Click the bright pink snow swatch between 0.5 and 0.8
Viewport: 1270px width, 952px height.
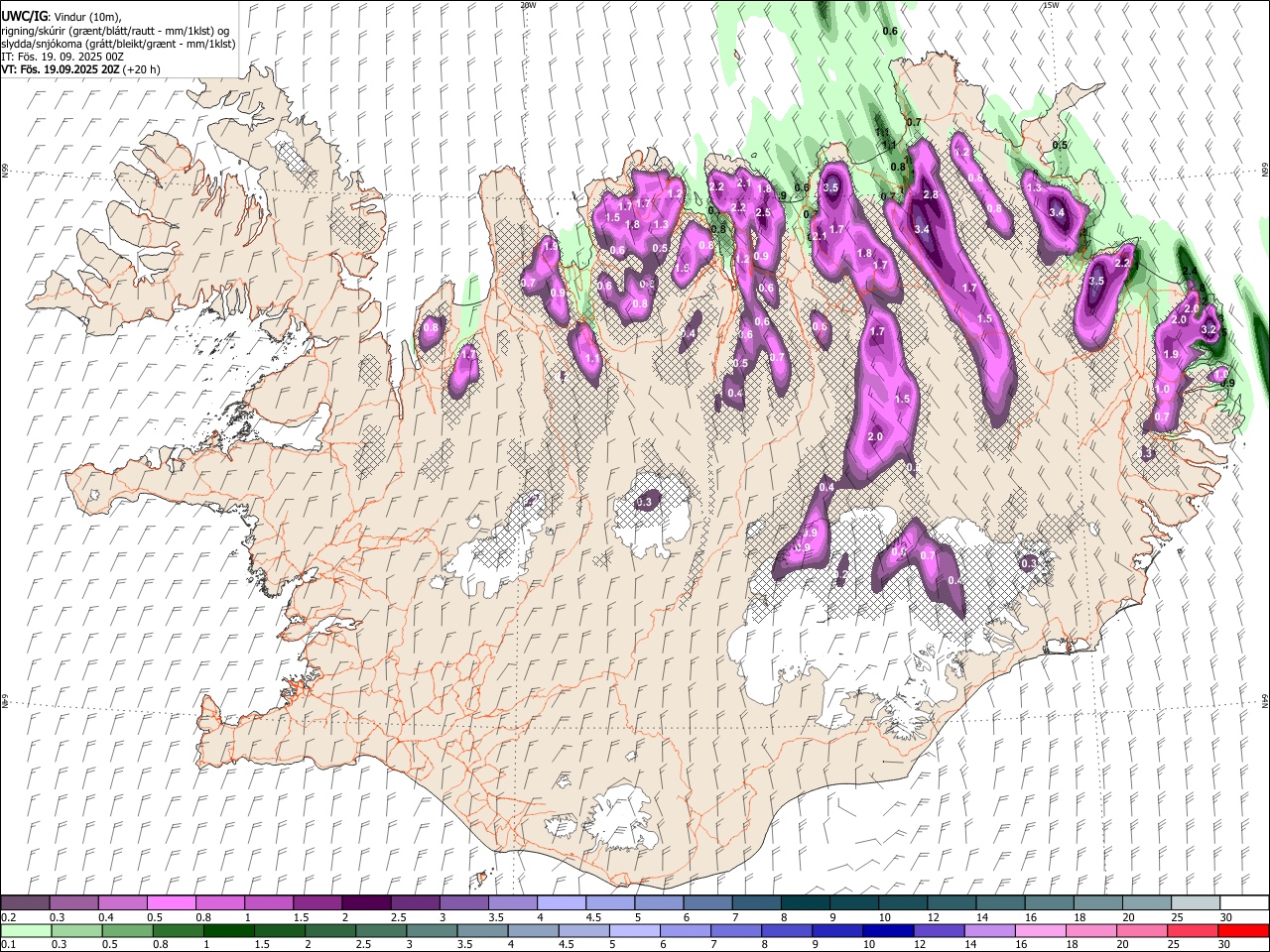tap(171, 903)
